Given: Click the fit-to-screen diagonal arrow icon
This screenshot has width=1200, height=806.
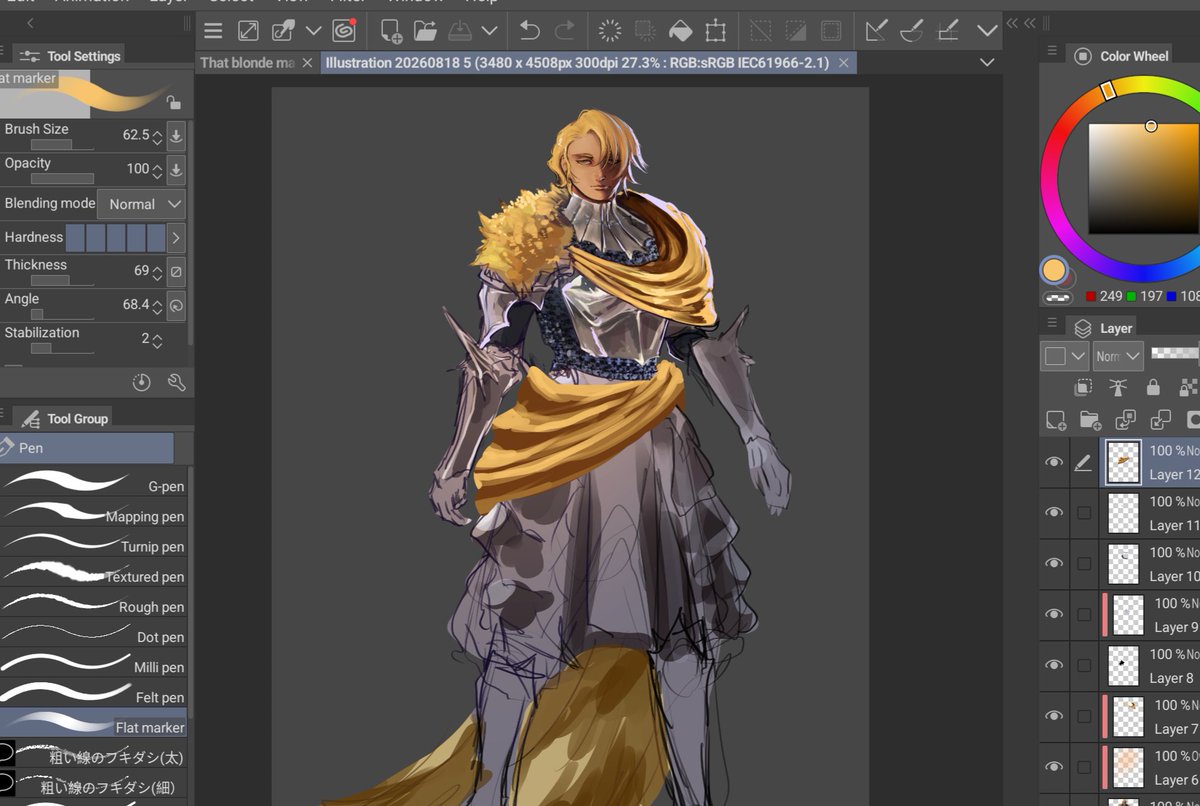Looking at the screenshot, I should pyautogui.click(x=249, y=31).
